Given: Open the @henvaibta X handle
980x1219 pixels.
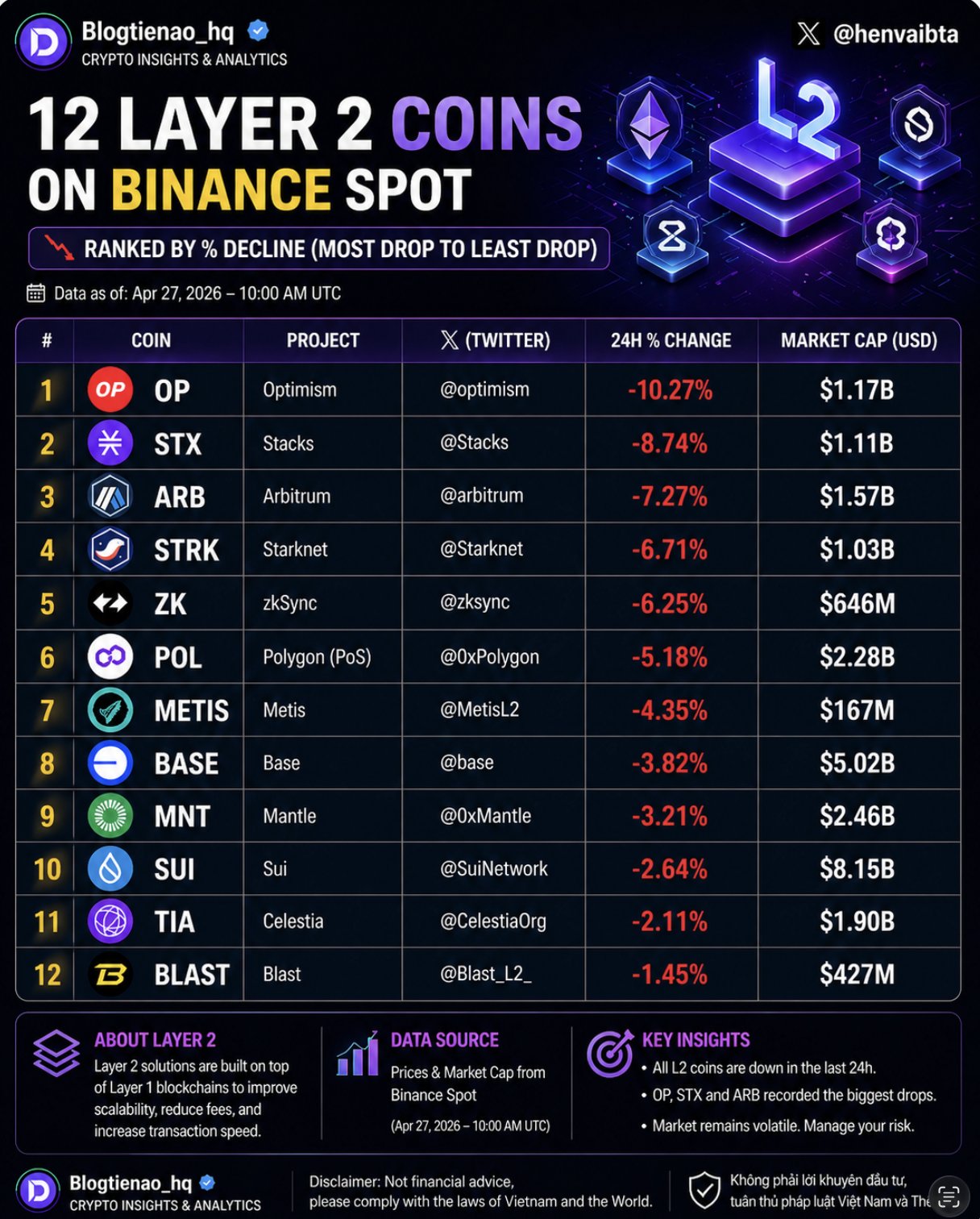Looking at the screenshot, I should point(895,34).
